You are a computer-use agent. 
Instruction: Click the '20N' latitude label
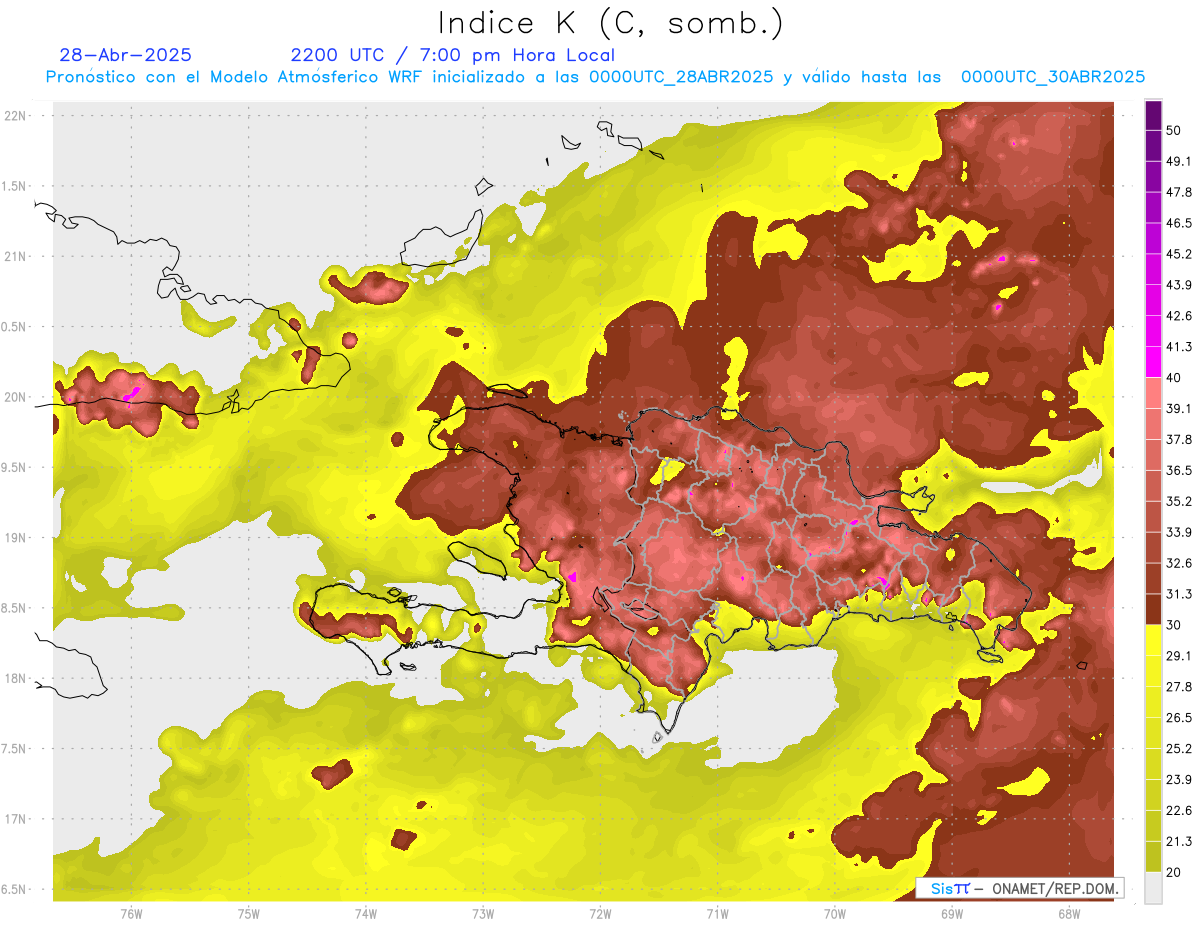[x=17, y=397]
